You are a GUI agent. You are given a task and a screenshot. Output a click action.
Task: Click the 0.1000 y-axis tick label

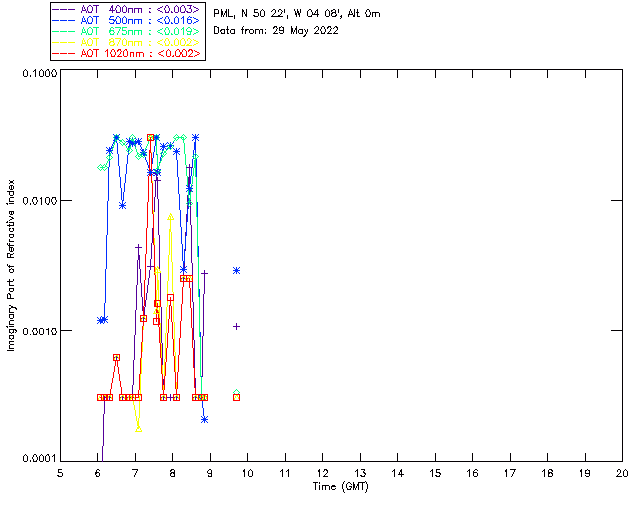[40, 73]
